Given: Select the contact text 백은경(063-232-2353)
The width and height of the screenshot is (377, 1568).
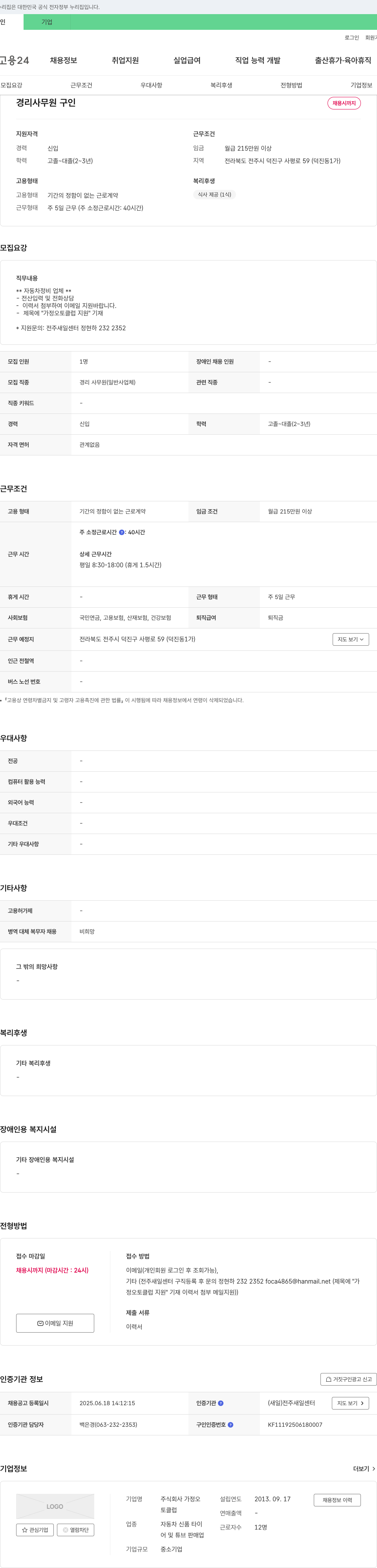Looking at the screenshot, I should [x=108, y=1425].
